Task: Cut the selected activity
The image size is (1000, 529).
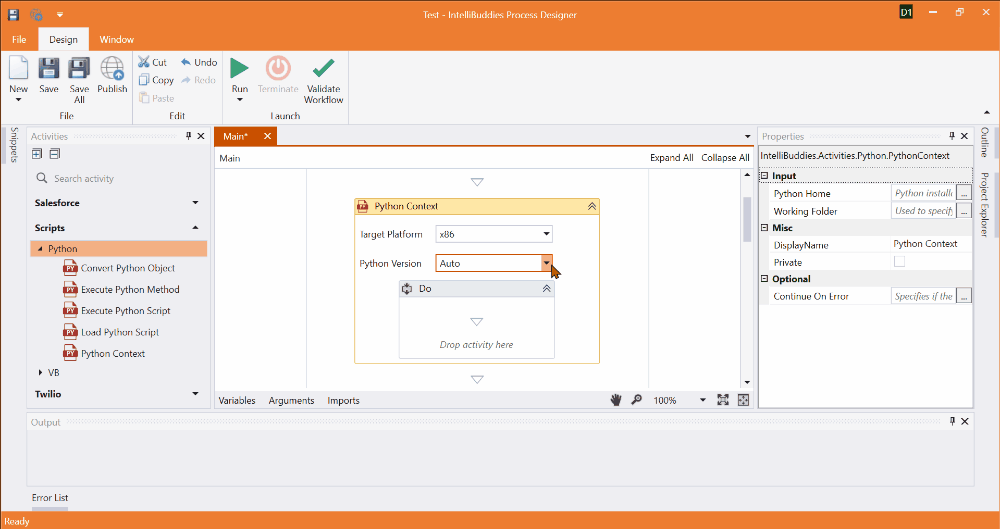Action: click(152, 63)
